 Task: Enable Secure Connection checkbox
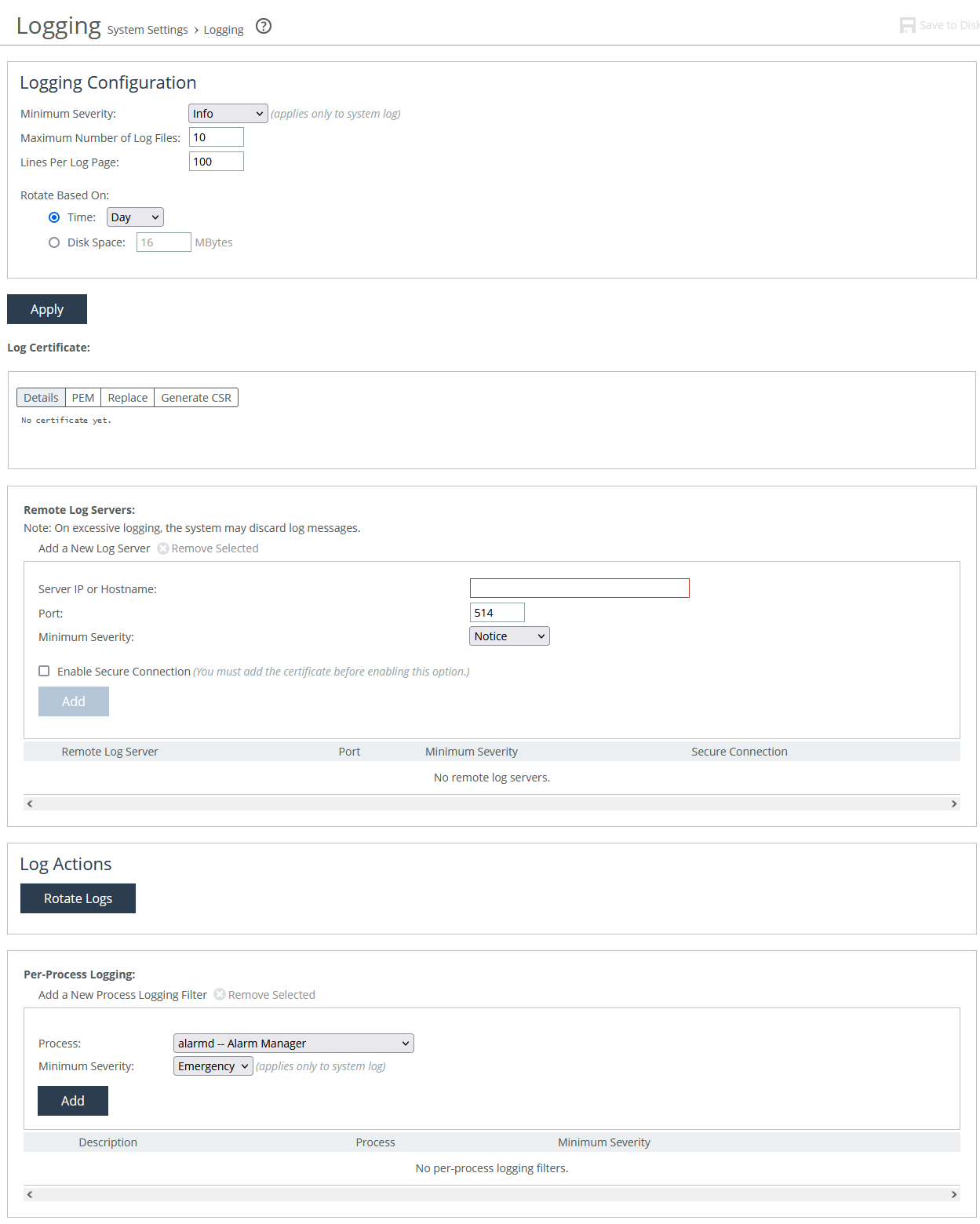(44, 671)
